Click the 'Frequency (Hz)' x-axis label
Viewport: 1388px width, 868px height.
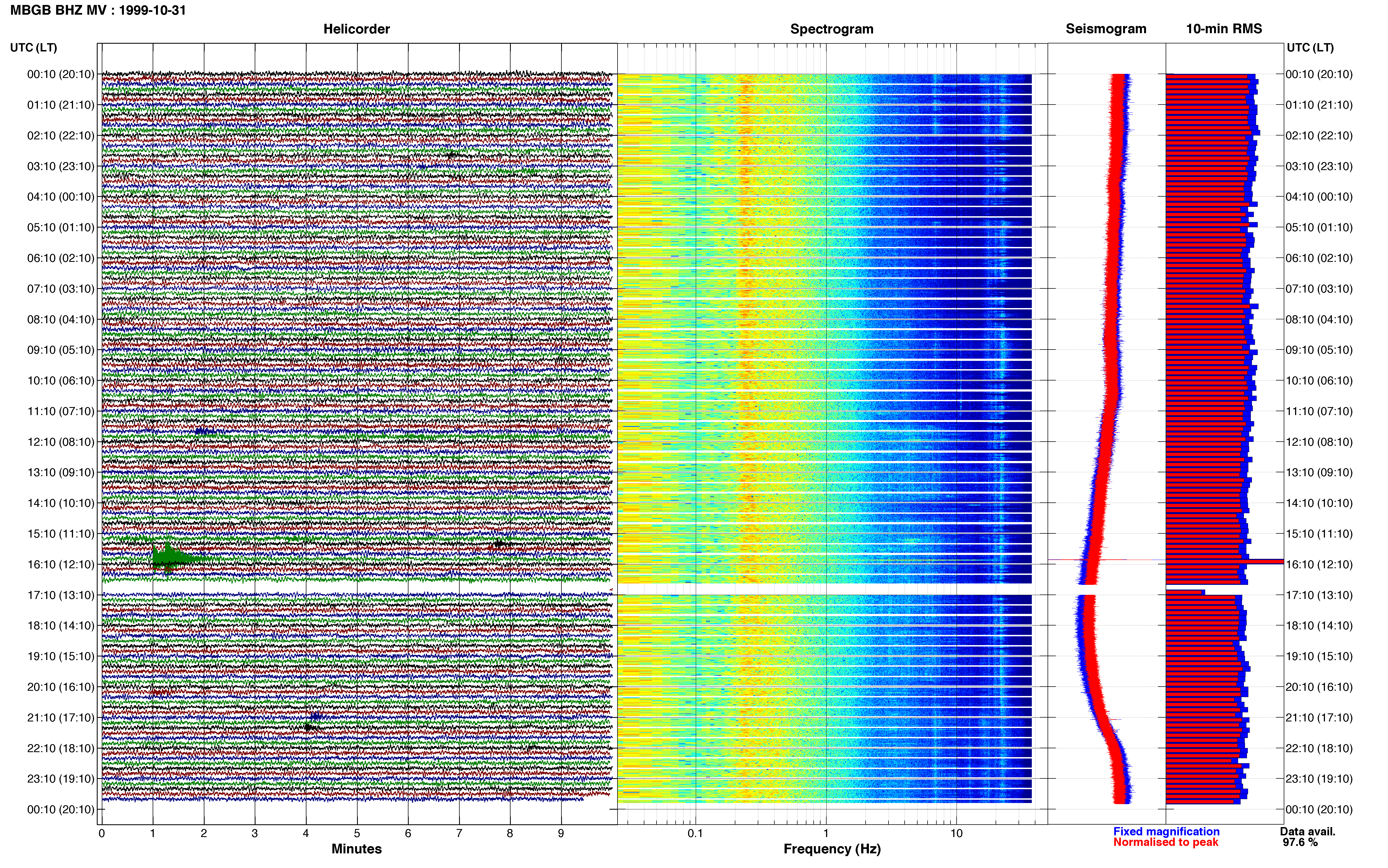[x=832, y=849]
